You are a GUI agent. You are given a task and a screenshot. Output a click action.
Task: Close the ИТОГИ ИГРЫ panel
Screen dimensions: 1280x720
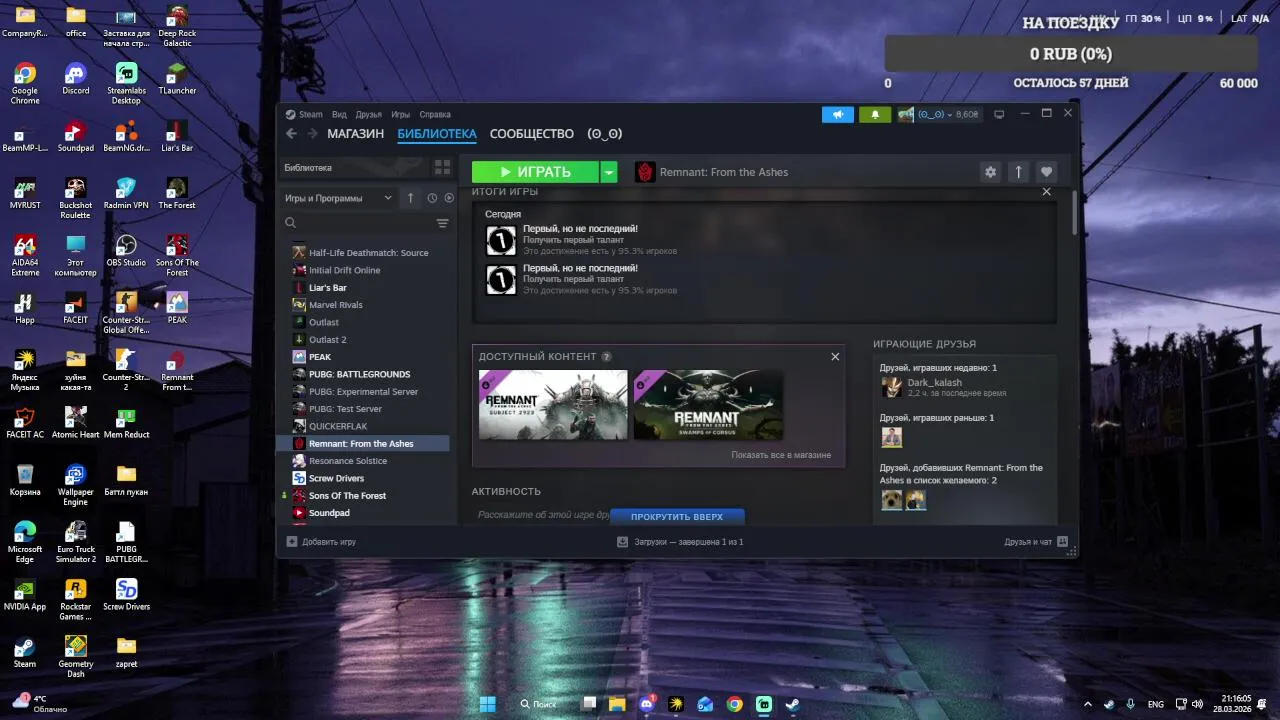pos(1047,191)
